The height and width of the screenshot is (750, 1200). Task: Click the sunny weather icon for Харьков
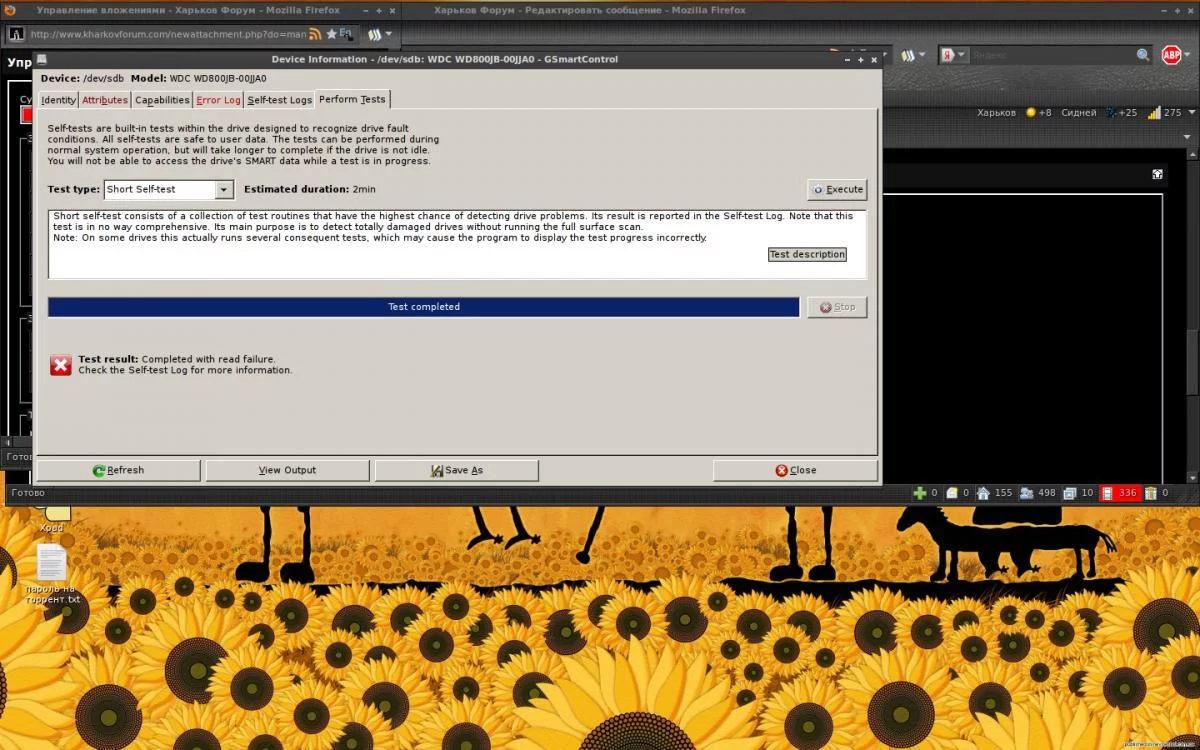pyautogui.click(x=1031, y=112)
